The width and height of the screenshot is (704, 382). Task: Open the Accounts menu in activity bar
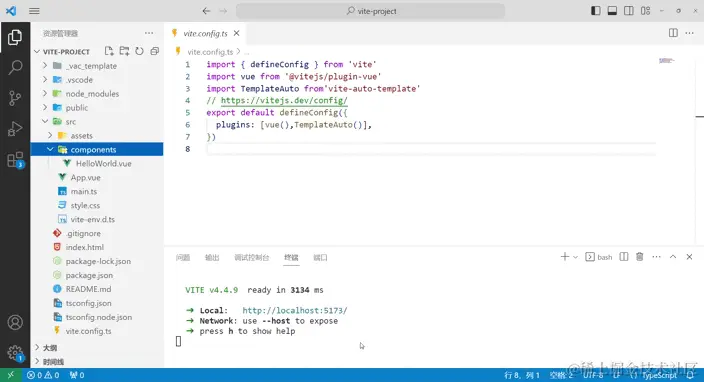15,322
